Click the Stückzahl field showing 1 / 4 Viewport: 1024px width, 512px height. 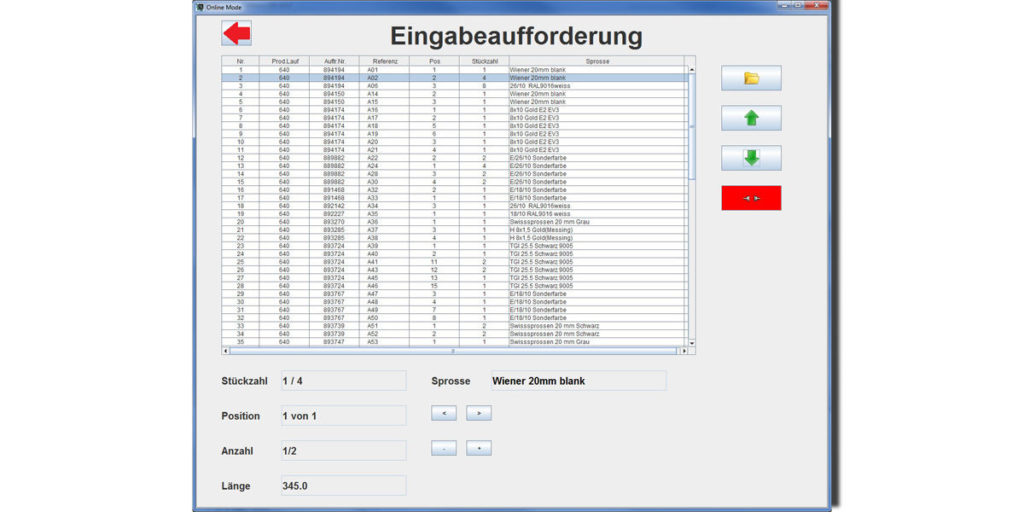coord(344,381)
